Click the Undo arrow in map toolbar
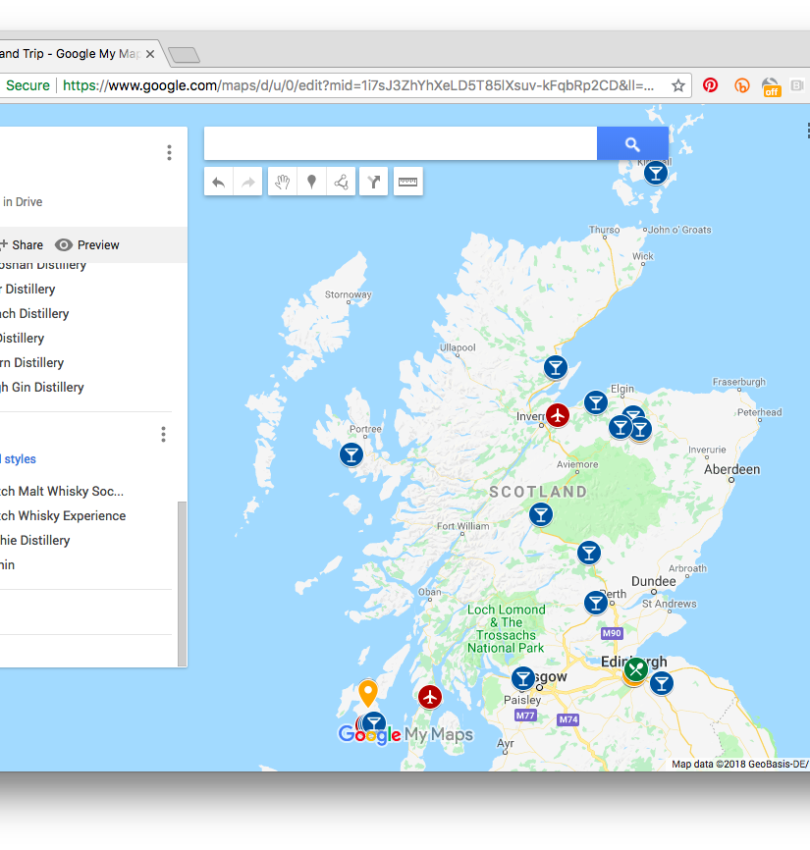The image size is (810, 850). pyautogui.click(x=218, y=182)
